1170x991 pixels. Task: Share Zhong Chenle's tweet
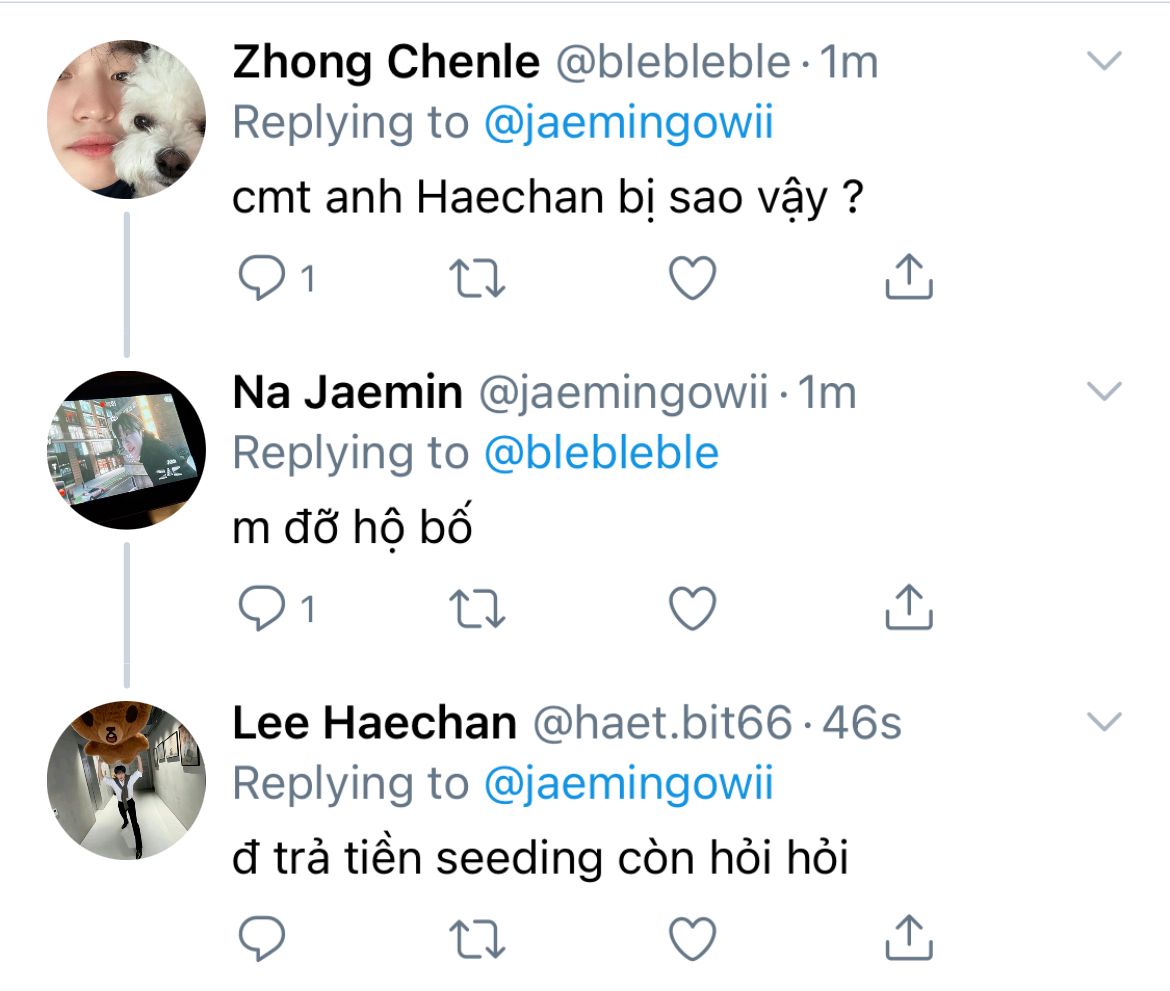click(x=909, y=276)
